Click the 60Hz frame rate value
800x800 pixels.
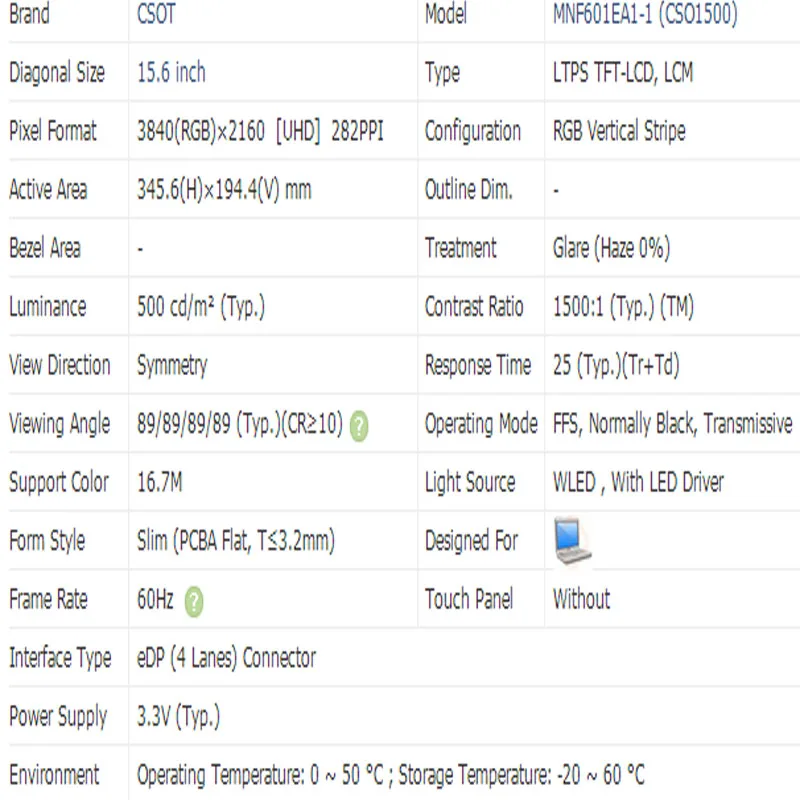(155, 599)
